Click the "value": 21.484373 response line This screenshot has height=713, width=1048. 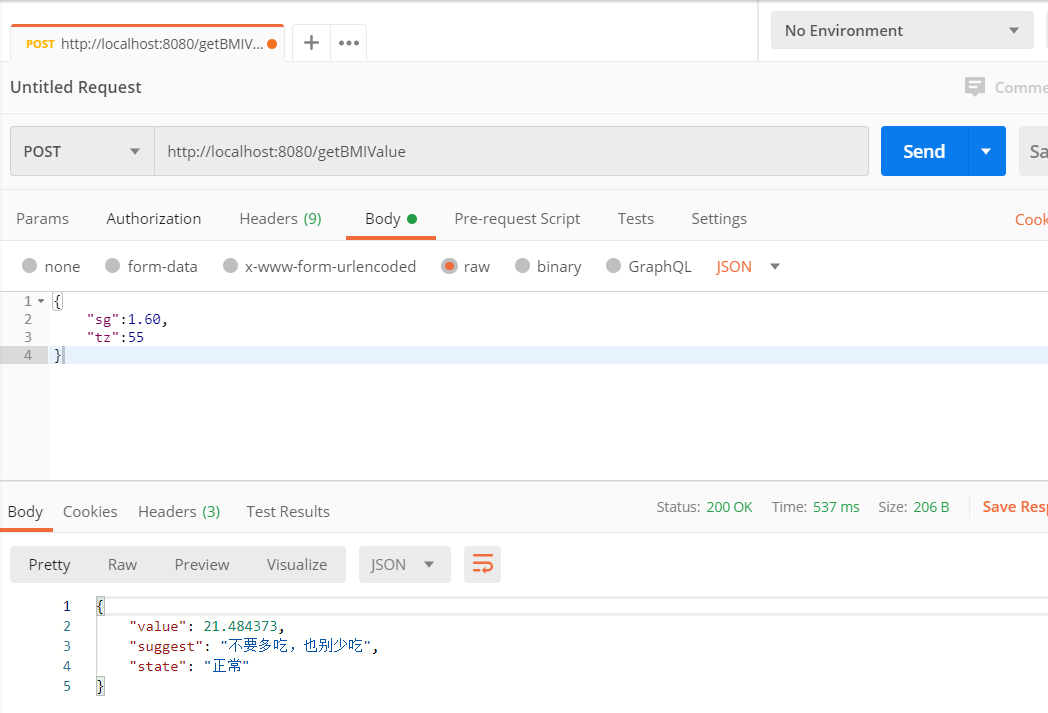click(x=207, y=626)
